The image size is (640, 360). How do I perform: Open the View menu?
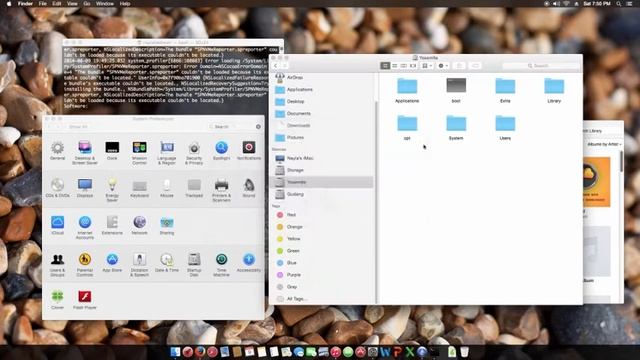72,3
